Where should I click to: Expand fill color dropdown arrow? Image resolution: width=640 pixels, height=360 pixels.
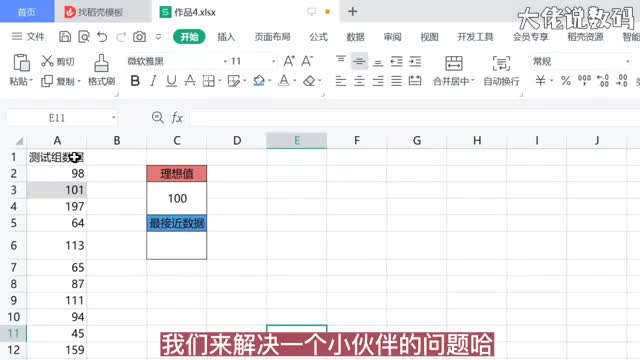click(x=270, y=81)
